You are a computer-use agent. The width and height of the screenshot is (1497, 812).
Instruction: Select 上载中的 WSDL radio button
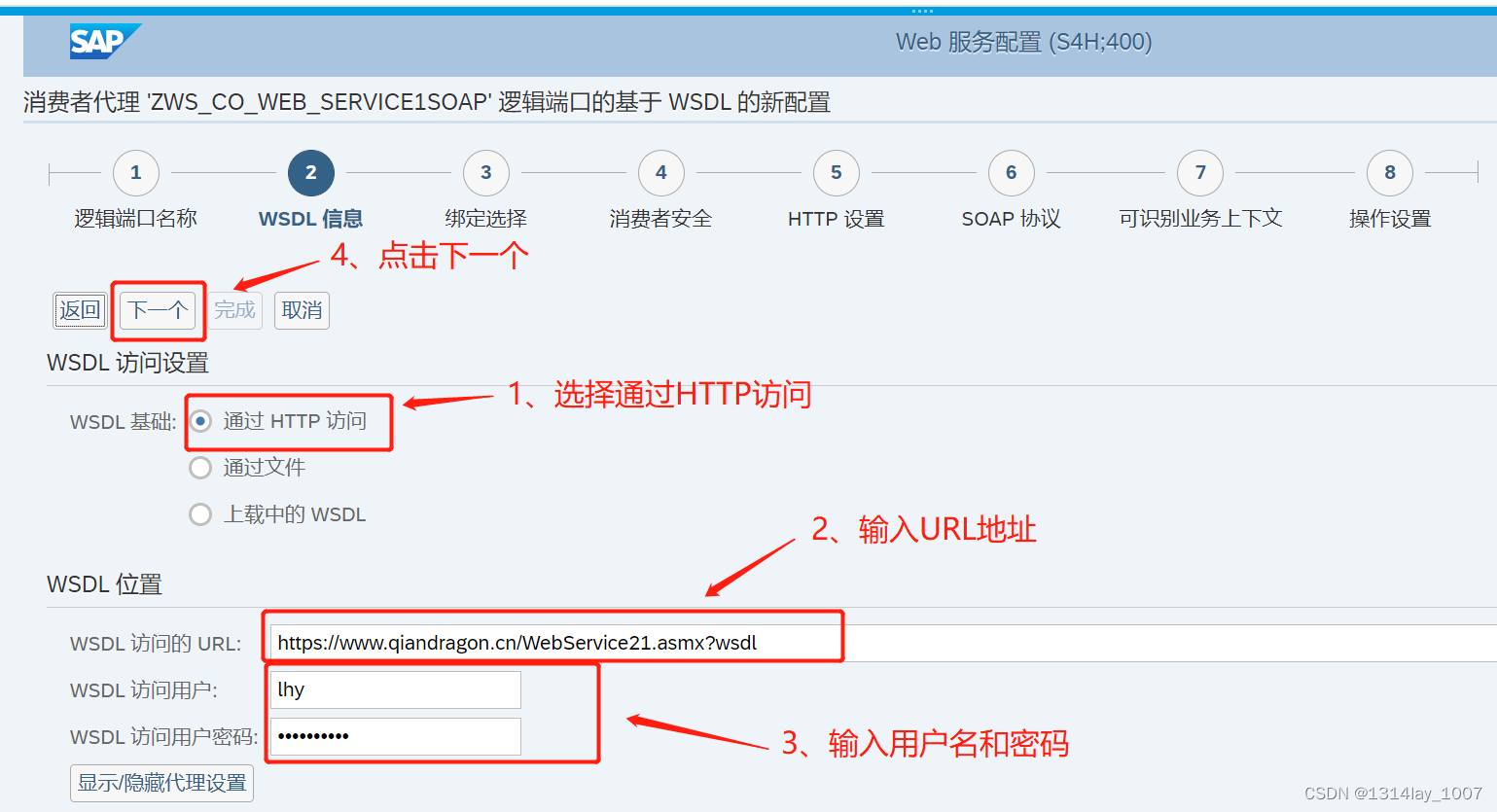coord(200,514)
